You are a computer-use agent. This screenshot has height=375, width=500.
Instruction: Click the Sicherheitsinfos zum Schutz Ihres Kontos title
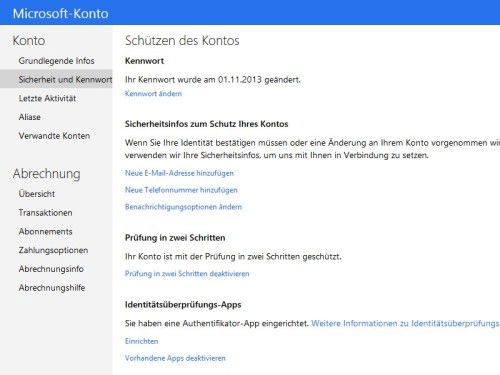(207, 124)
